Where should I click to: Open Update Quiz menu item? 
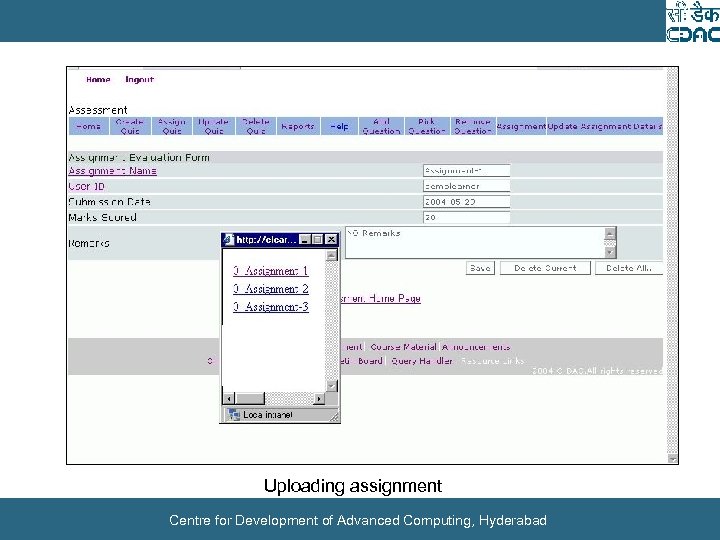(x=214, y=126)
